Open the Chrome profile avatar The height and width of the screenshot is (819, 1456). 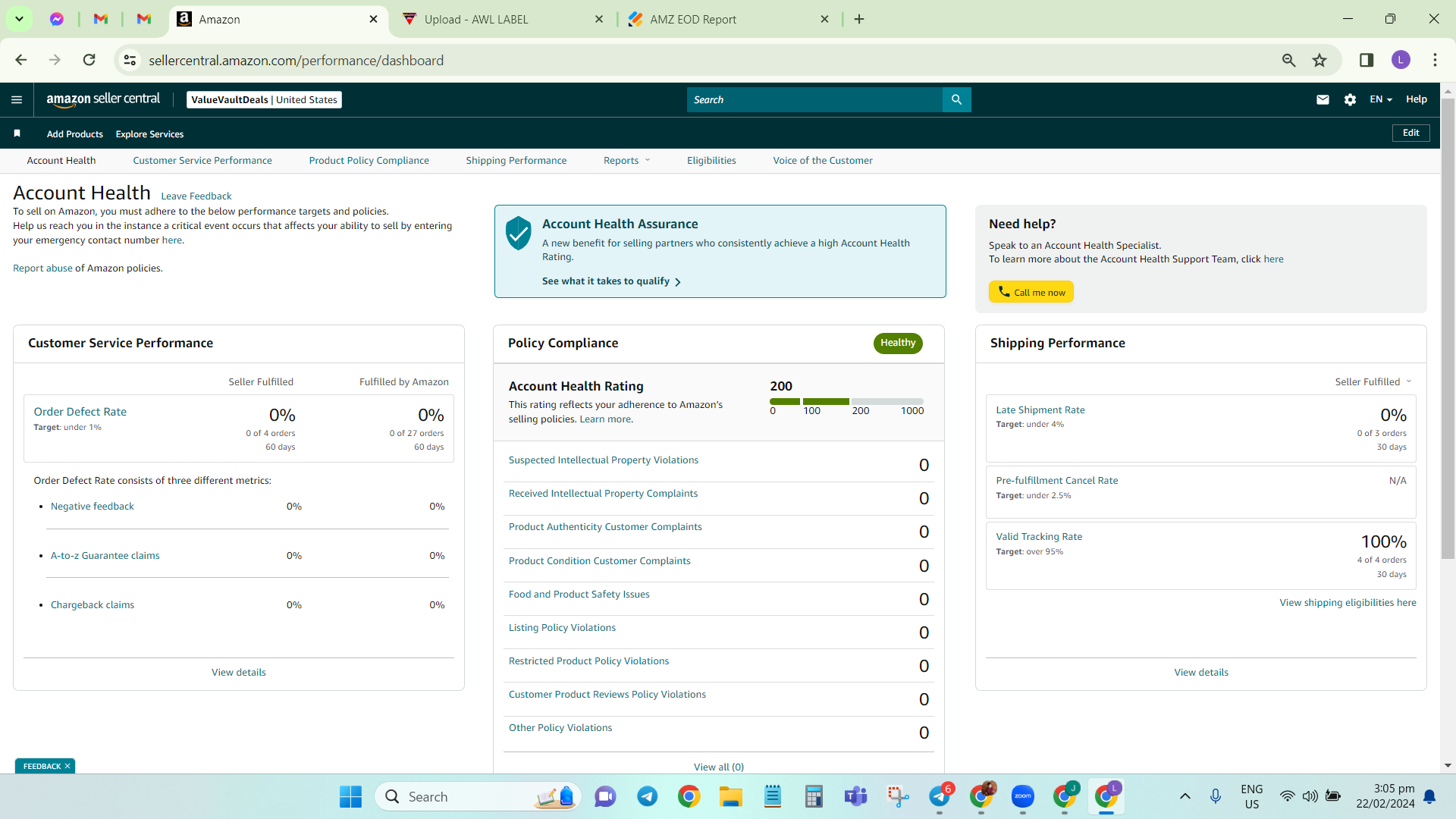click(1401, 60)
